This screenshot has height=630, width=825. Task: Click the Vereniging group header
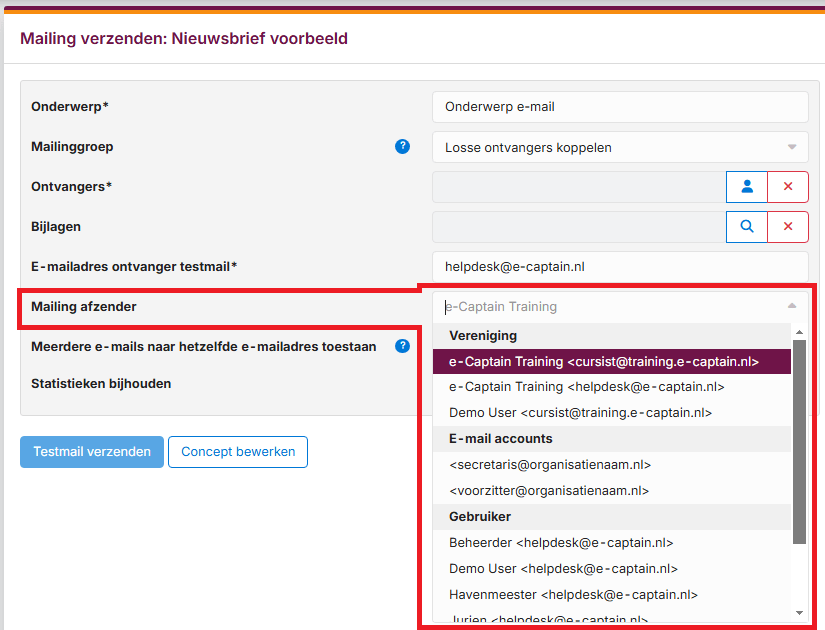pyautogui.click(x=611, y=336)
